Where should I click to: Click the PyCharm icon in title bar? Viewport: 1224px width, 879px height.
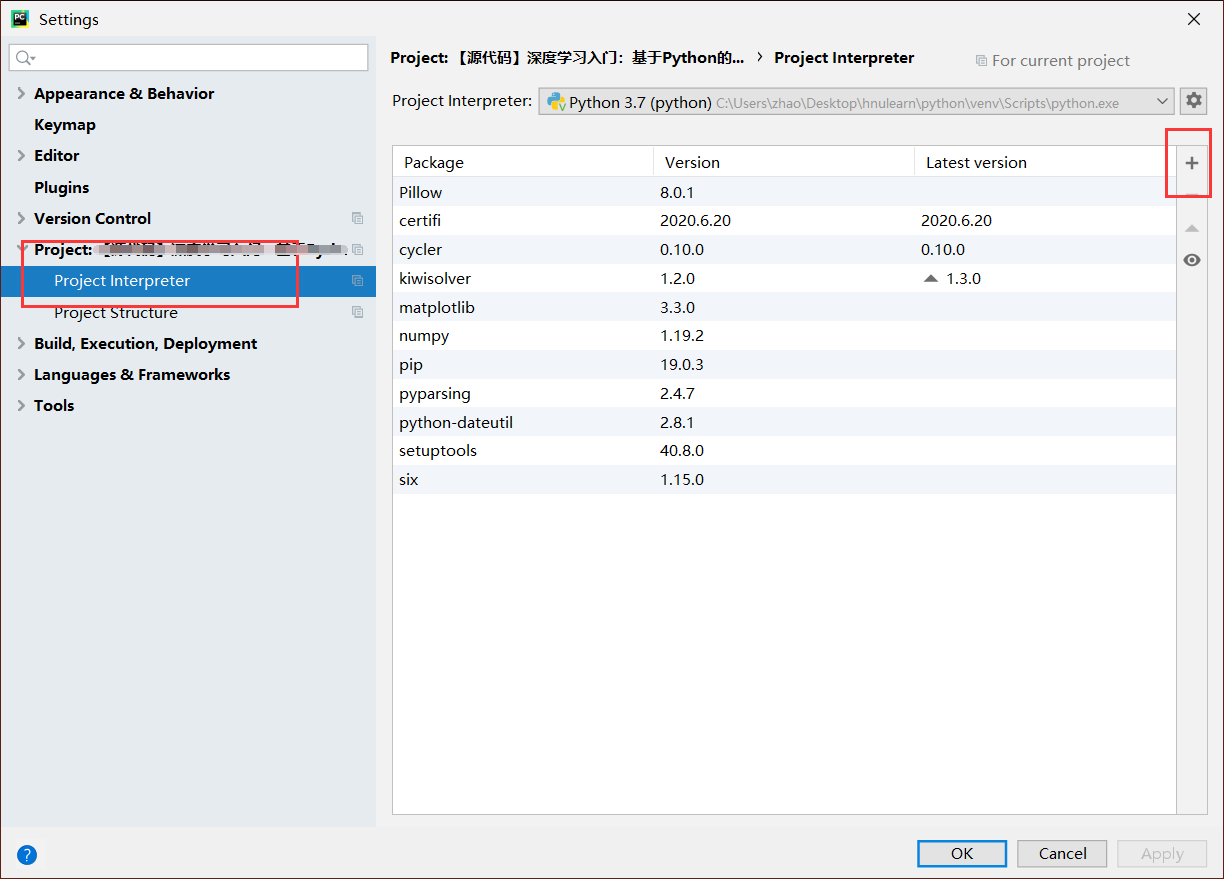(x=19, y=19)
